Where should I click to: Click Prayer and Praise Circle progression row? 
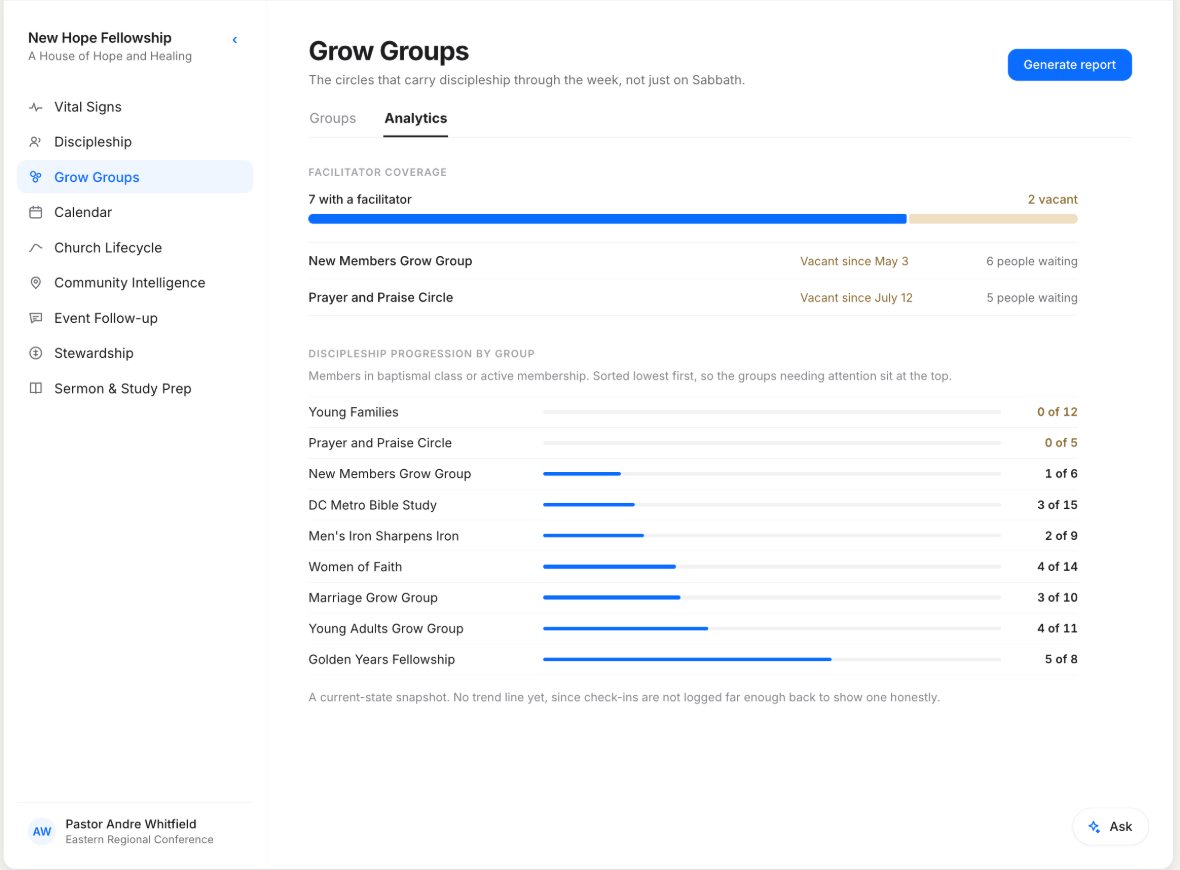pos(693,443)
